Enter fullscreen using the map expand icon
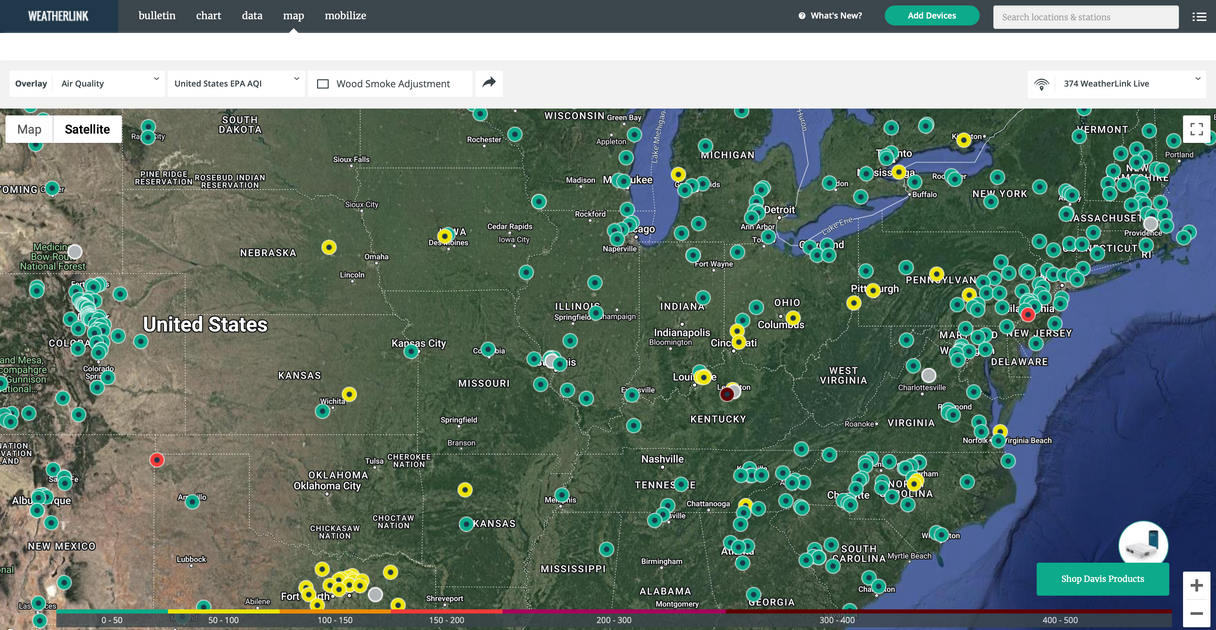This screenshot has width=1216, height=630. pos(1196,129)
